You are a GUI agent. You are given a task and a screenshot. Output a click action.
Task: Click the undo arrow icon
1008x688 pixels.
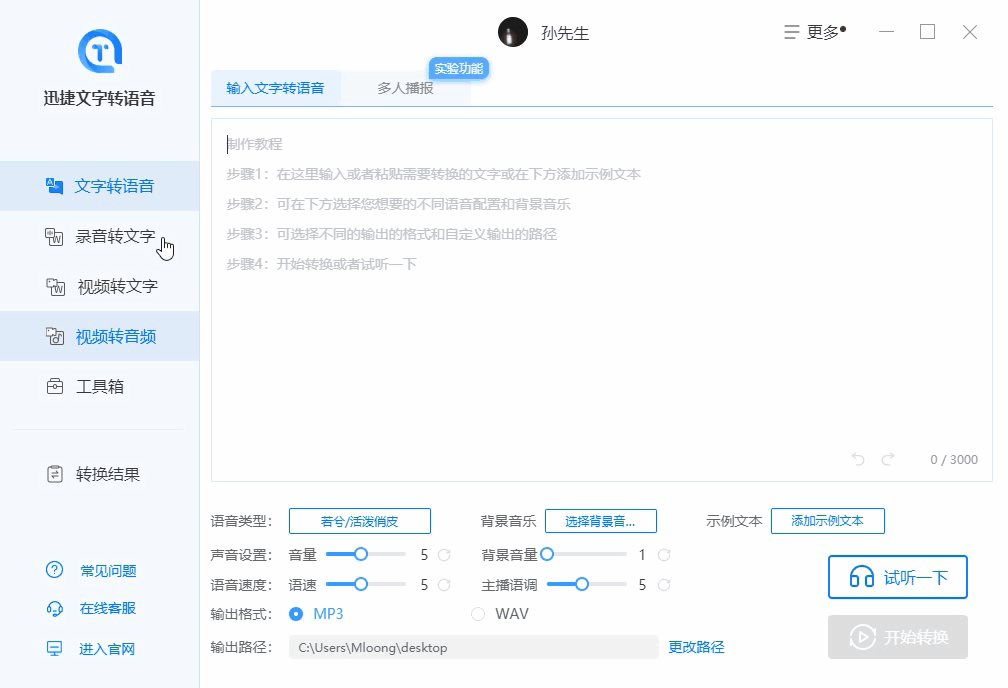(x=858, y=459)
